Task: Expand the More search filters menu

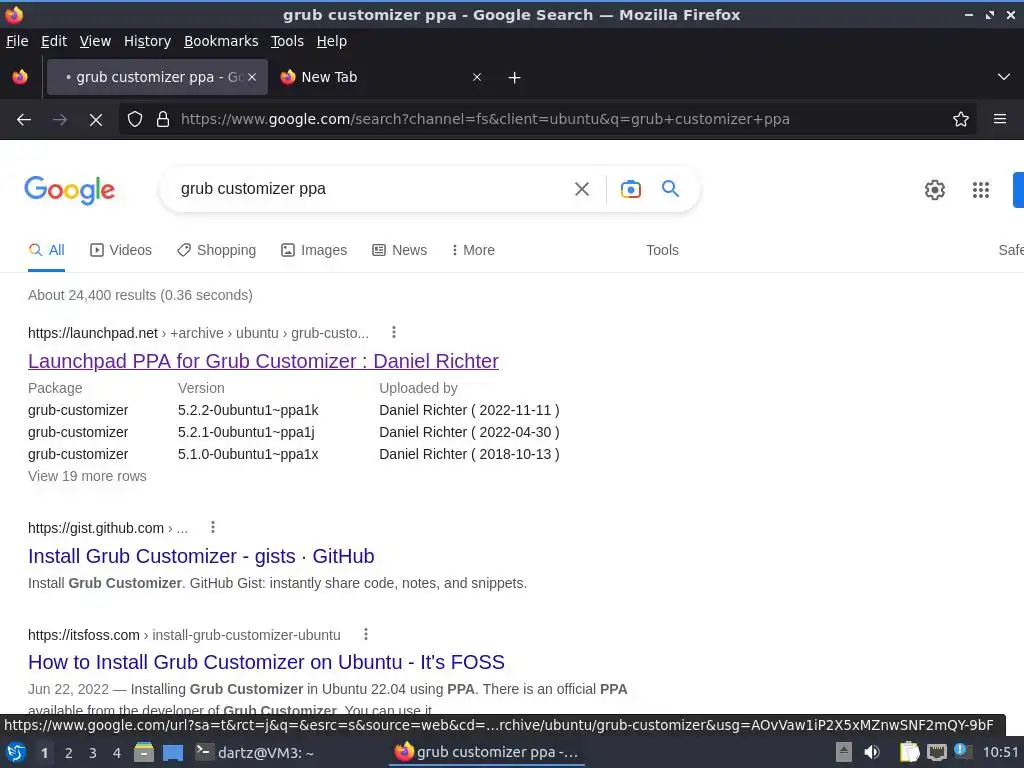Action: pos(473,250)
